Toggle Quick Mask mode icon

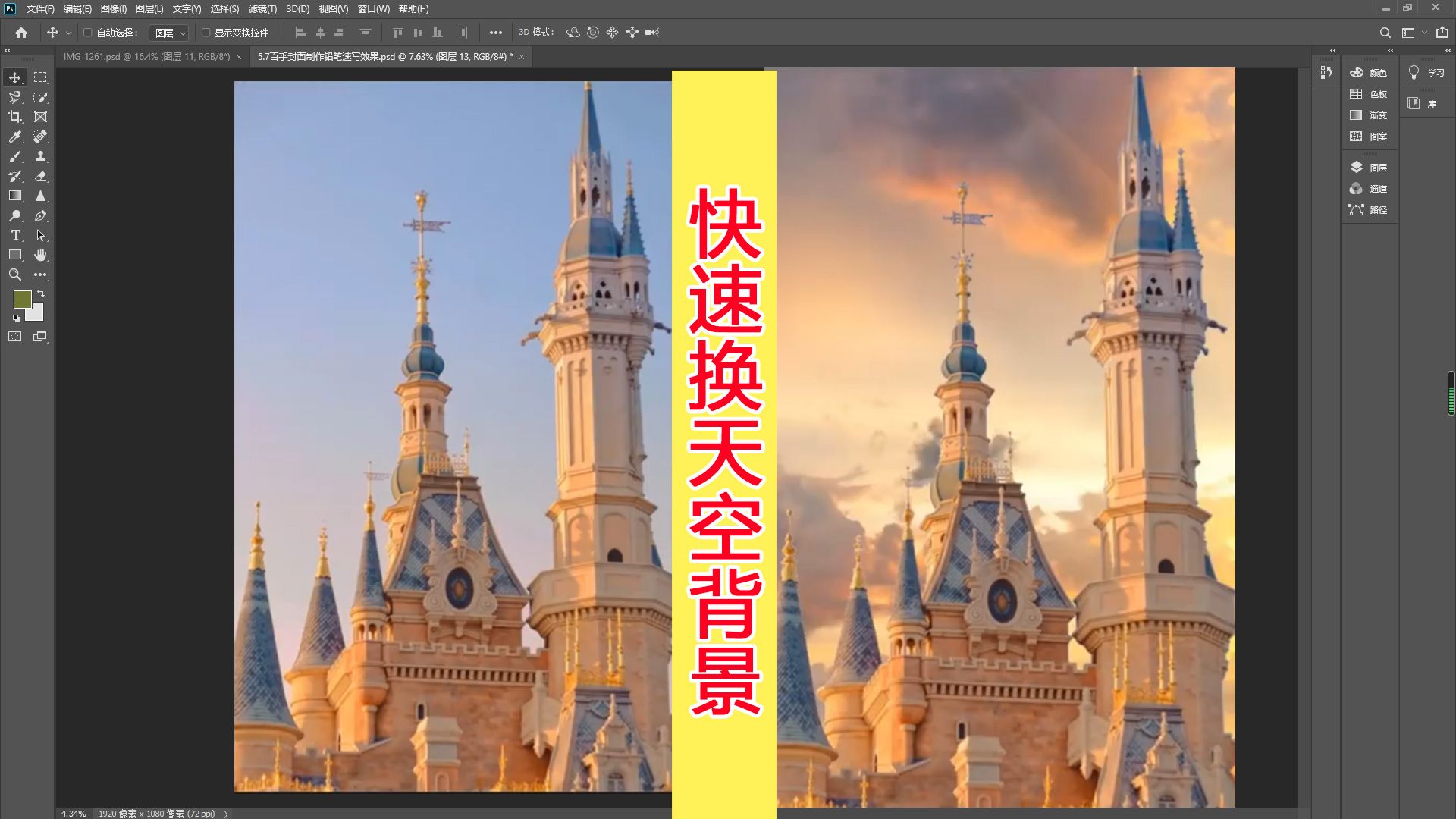pyautogui.click(x=14, y=337)
